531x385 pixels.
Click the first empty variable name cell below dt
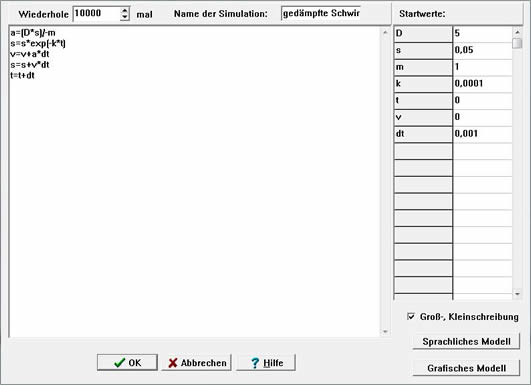[x=423, y=151]
